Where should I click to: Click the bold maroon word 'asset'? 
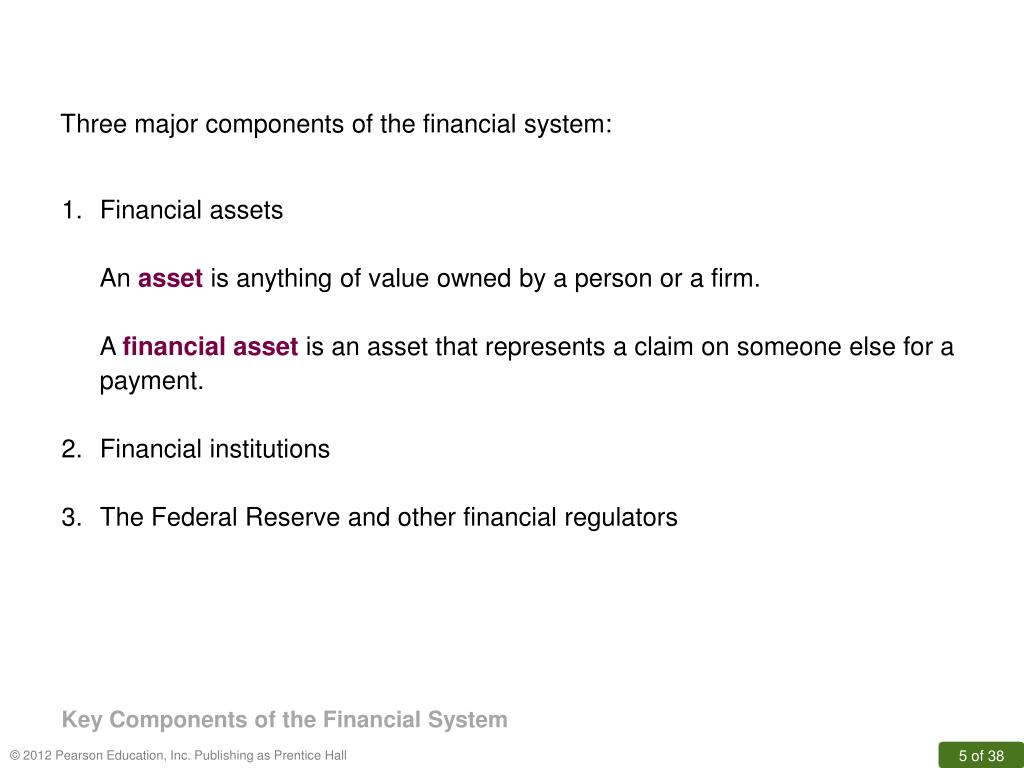click(170, 278)
